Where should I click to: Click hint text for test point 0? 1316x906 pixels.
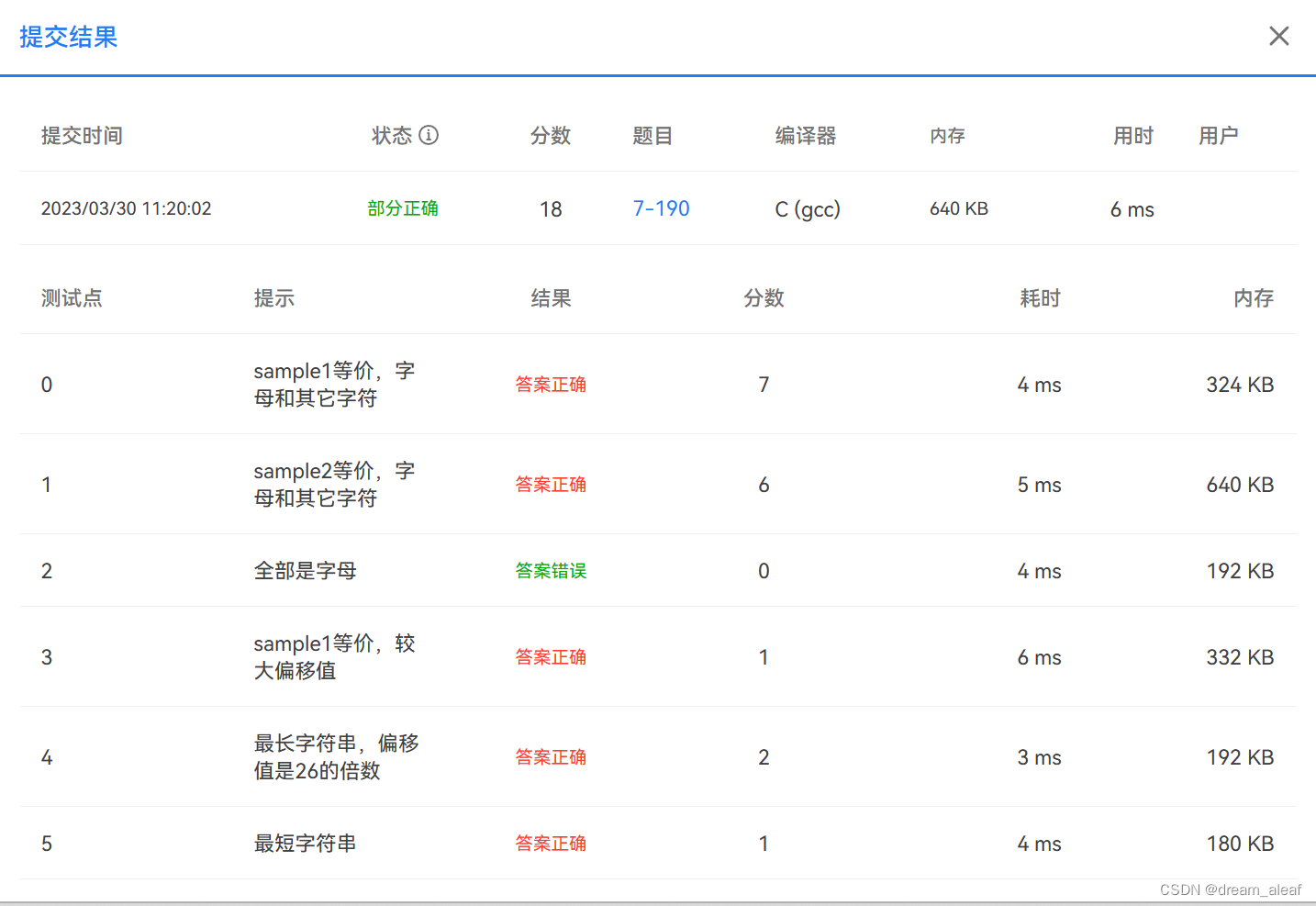click(335, 385)
